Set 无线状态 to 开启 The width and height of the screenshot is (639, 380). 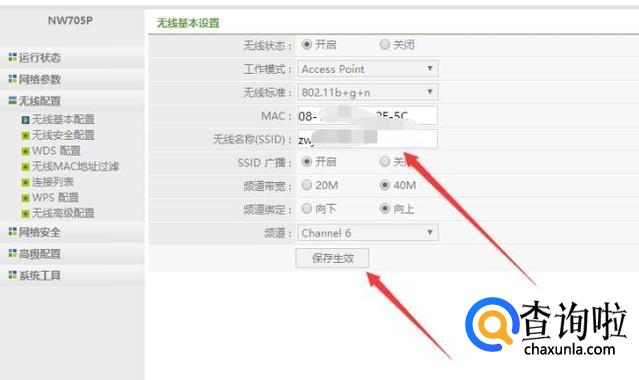coord(306,44)
